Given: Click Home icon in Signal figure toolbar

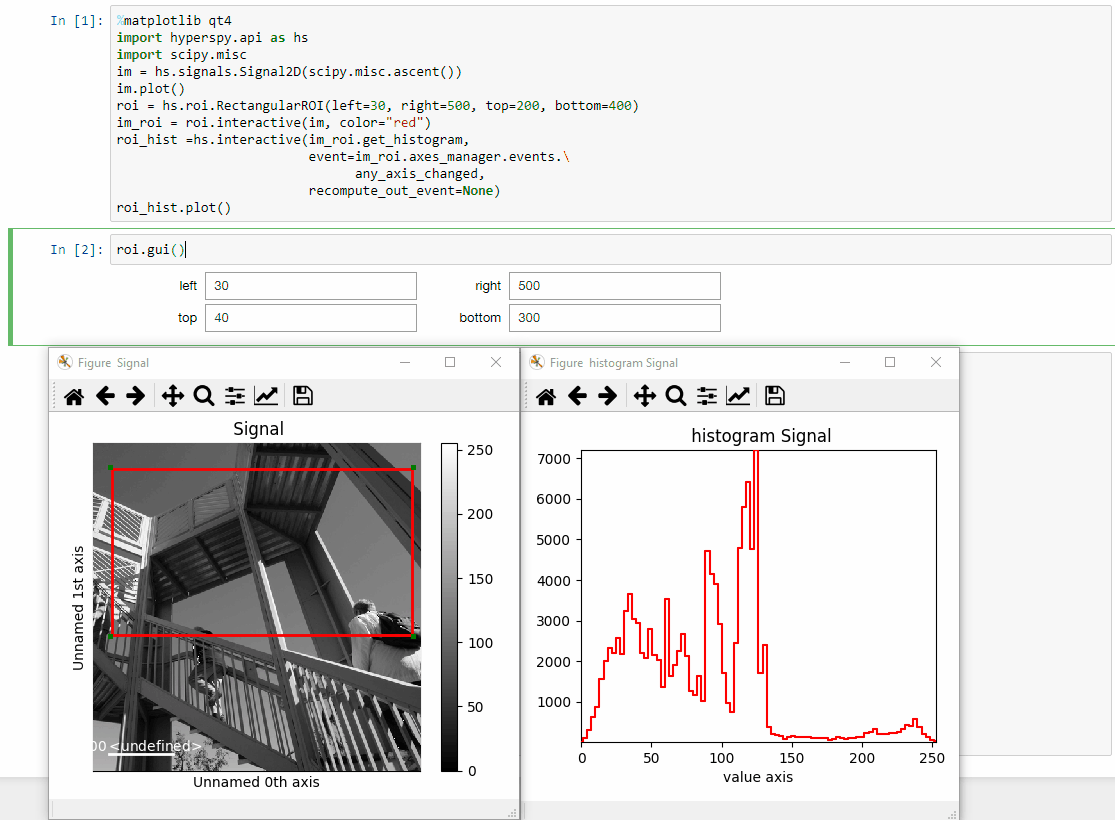Looking at the screenshot, I should [74, 396].
